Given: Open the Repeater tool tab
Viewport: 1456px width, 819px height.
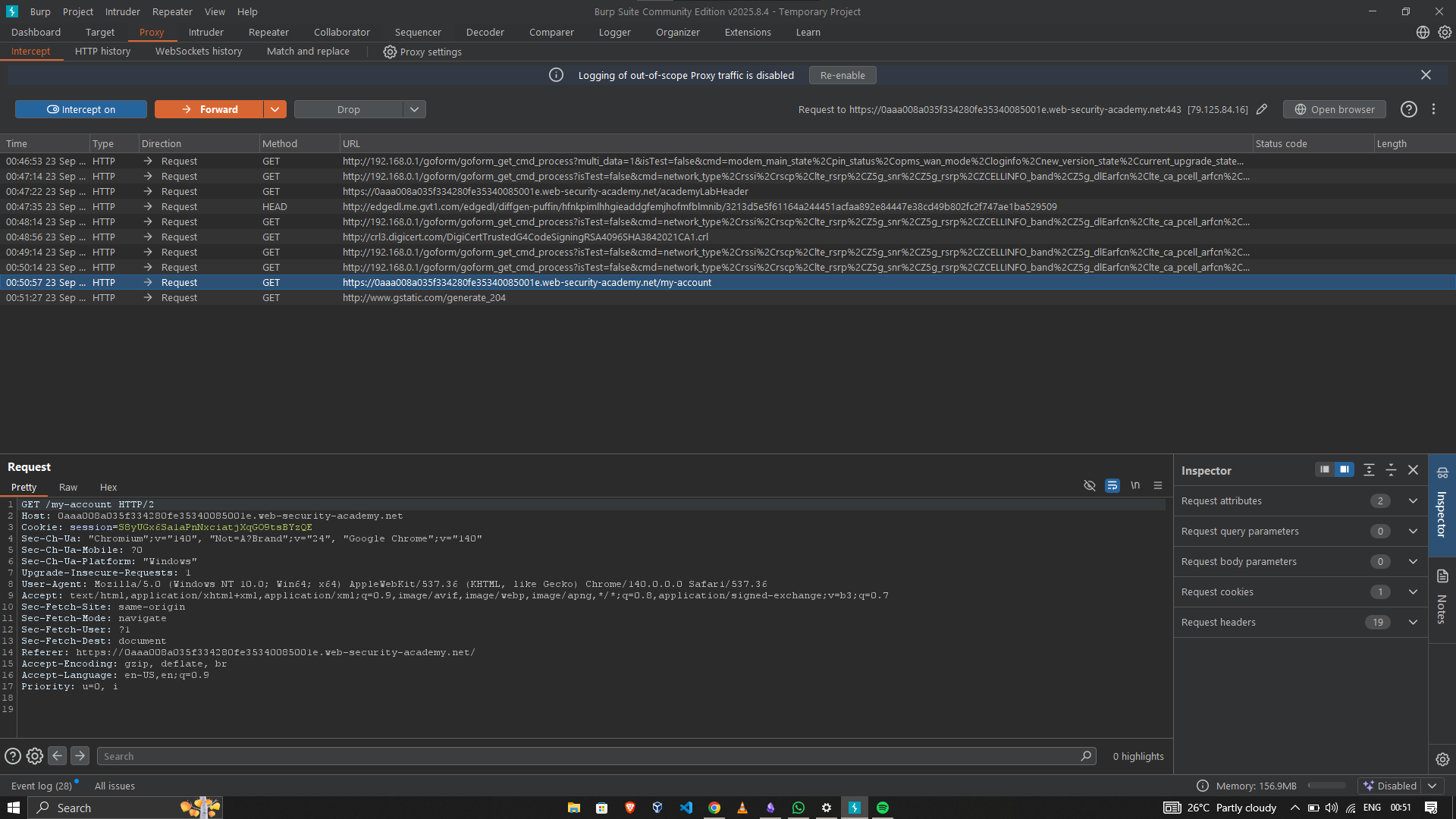Looking at the screenshot, I should pos(268,32).
